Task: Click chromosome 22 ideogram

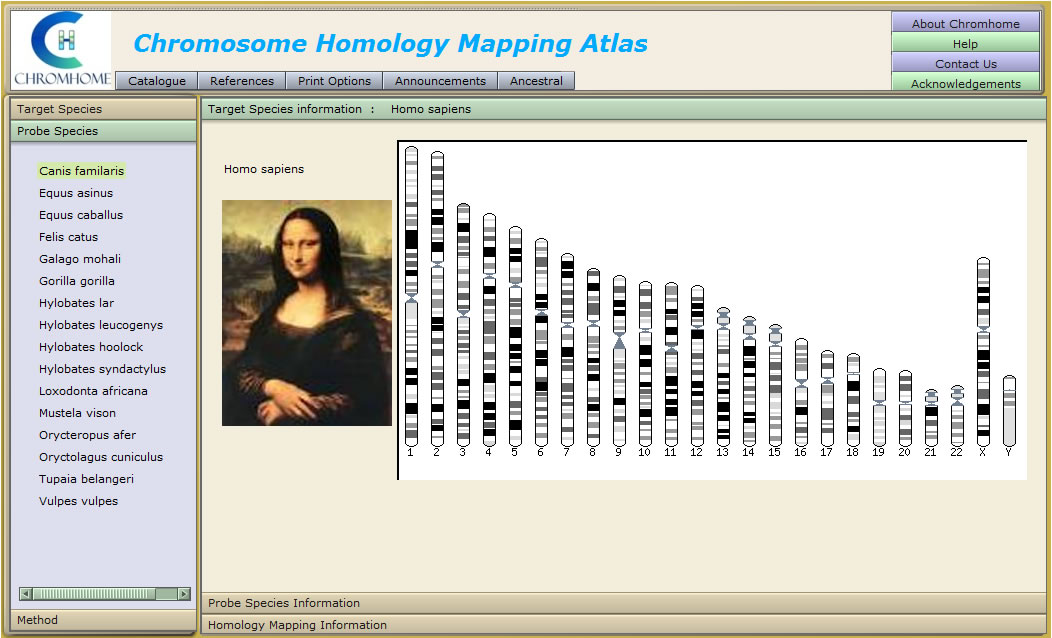Action: click(957, 416)
